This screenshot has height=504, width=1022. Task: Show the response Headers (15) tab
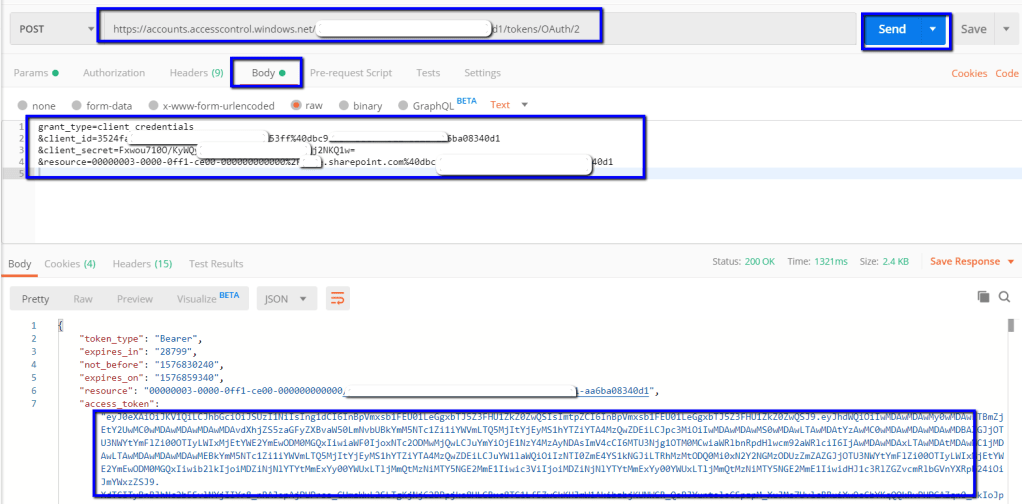pos(140,263)
